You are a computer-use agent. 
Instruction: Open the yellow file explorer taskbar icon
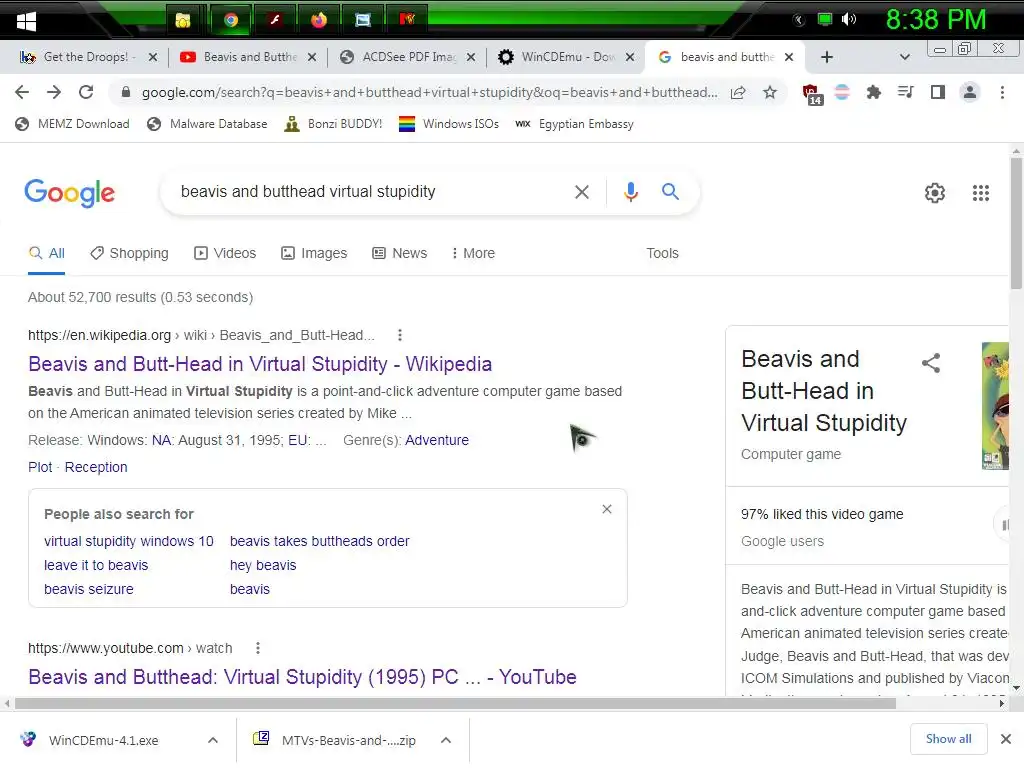tap(184, 20)
